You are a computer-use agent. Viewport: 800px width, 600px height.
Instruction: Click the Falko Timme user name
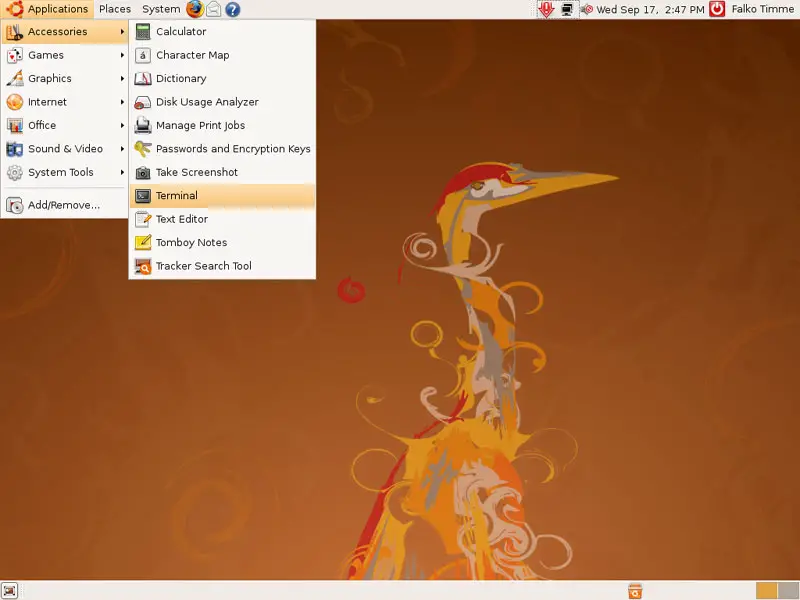click(x=762, y=9)
